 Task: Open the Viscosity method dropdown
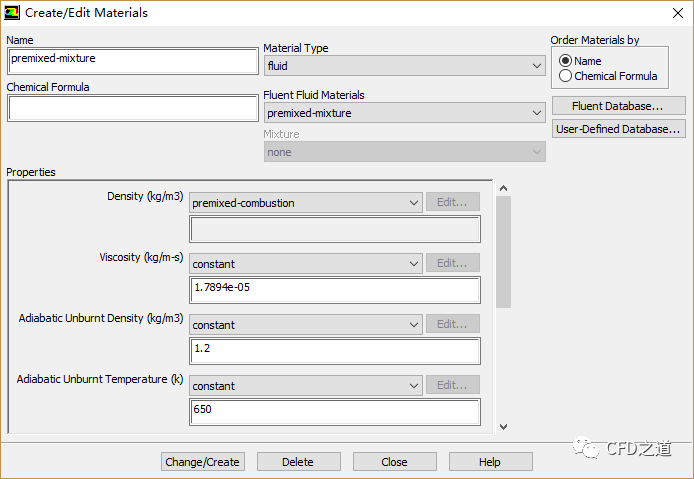click(305, 264)
